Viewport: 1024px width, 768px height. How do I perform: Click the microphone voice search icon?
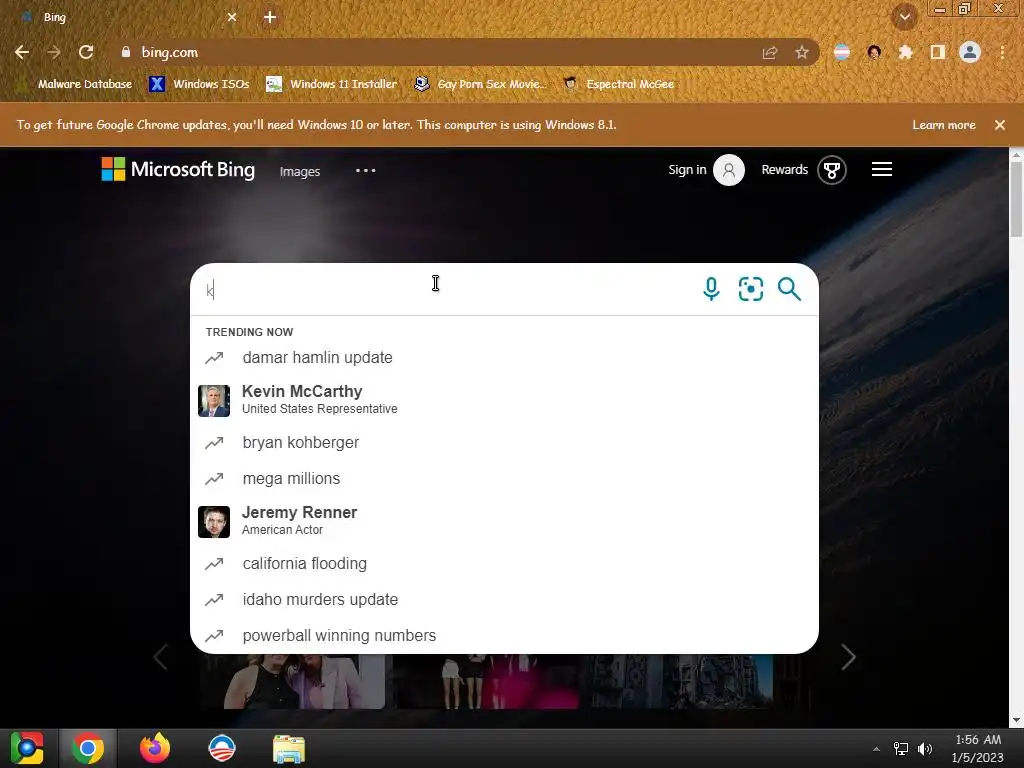coord(711,289)
